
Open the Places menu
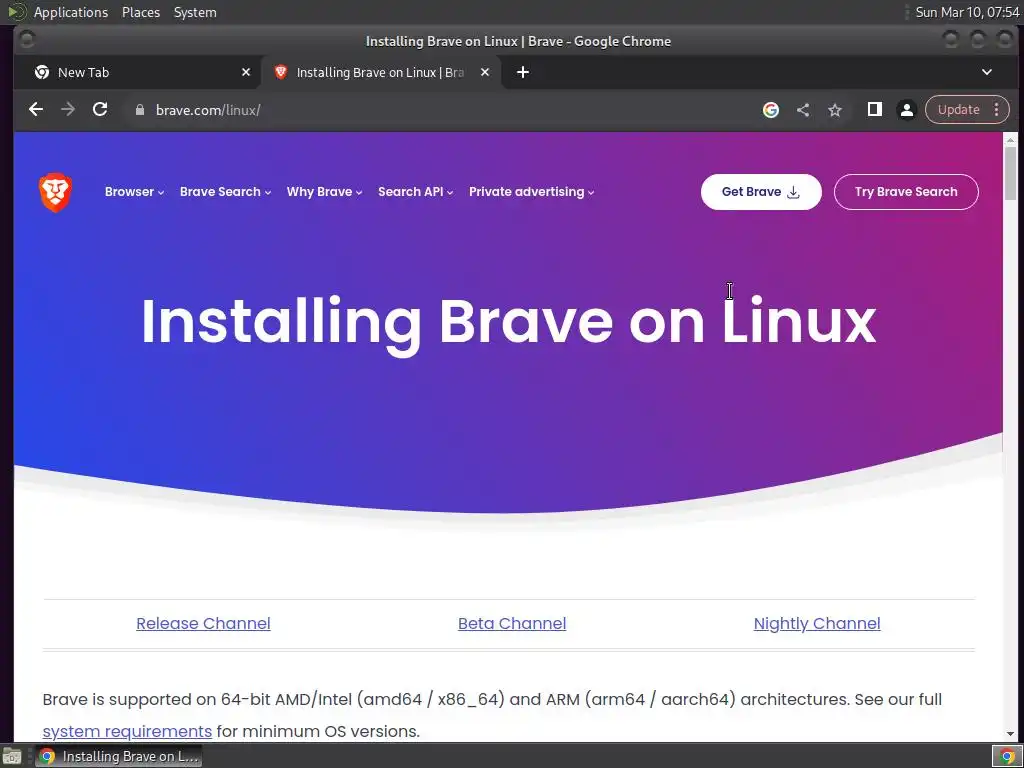point(141,12)
